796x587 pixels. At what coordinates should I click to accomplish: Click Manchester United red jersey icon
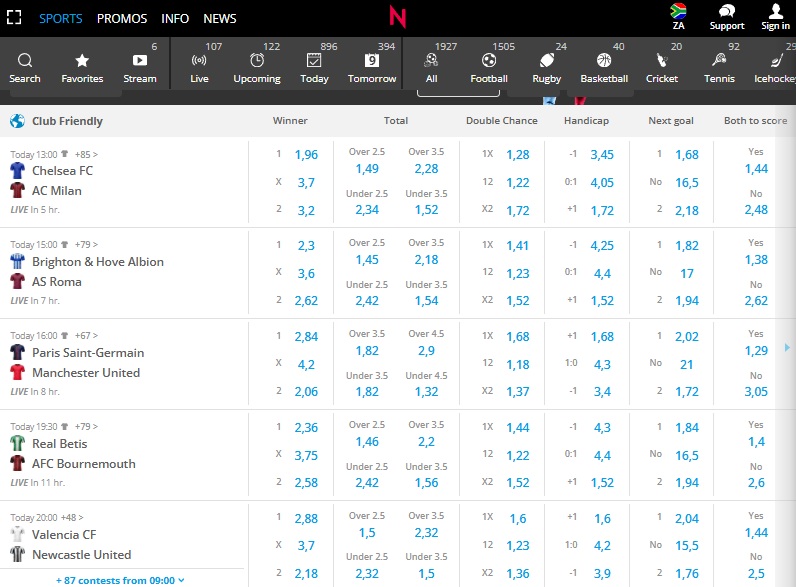pyautogui.click(x=17, y=372)
